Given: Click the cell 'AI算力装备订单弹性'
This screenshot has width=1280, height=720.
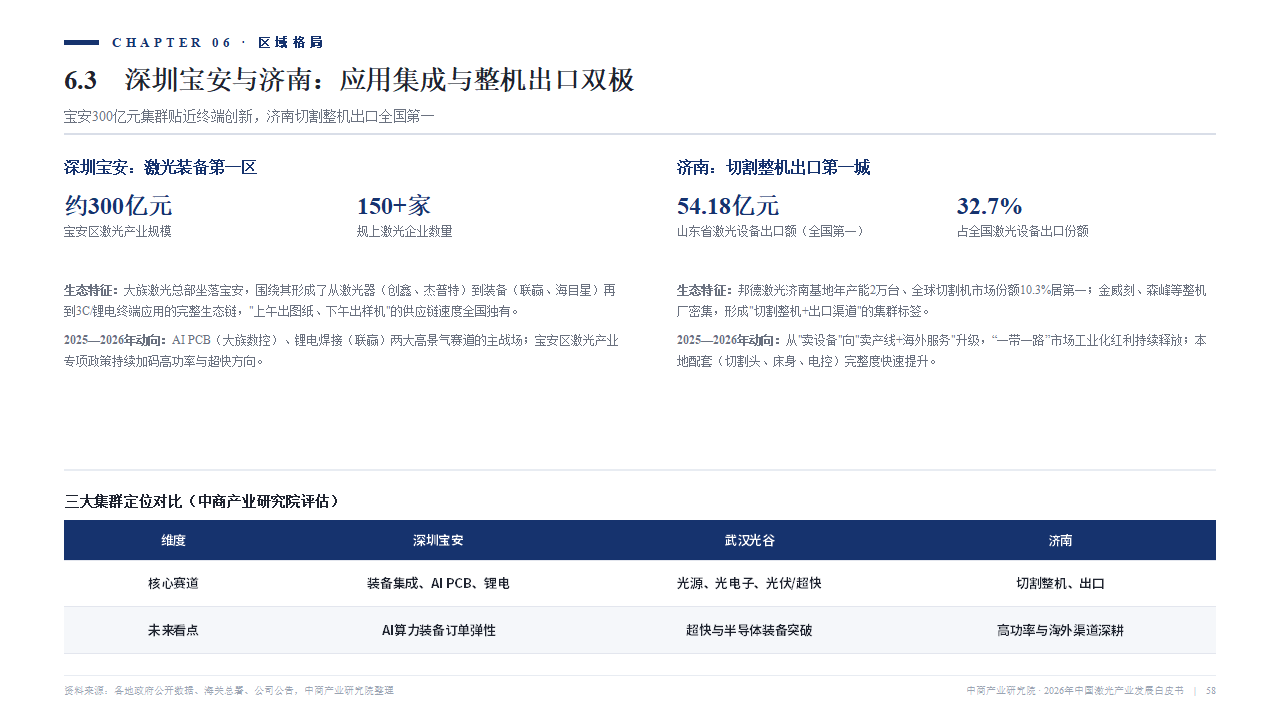Looking at the screenshot, I should [x=438, y=630].
